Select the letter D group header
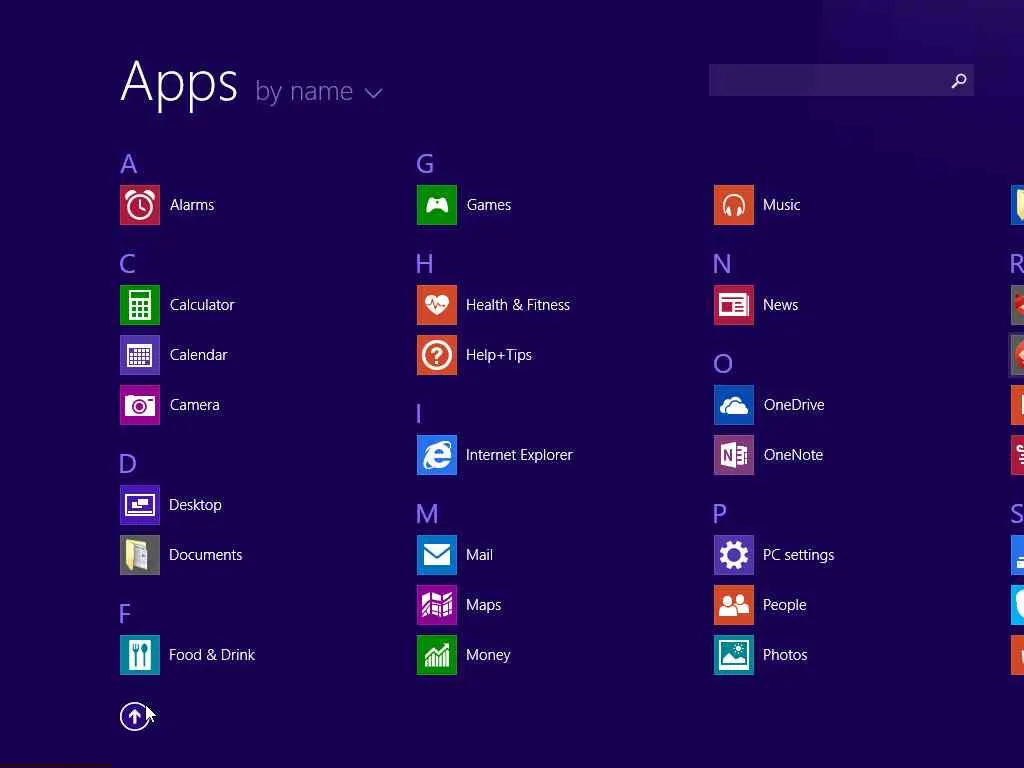This screenshot has height=768, width=1024. coord(128,464)
